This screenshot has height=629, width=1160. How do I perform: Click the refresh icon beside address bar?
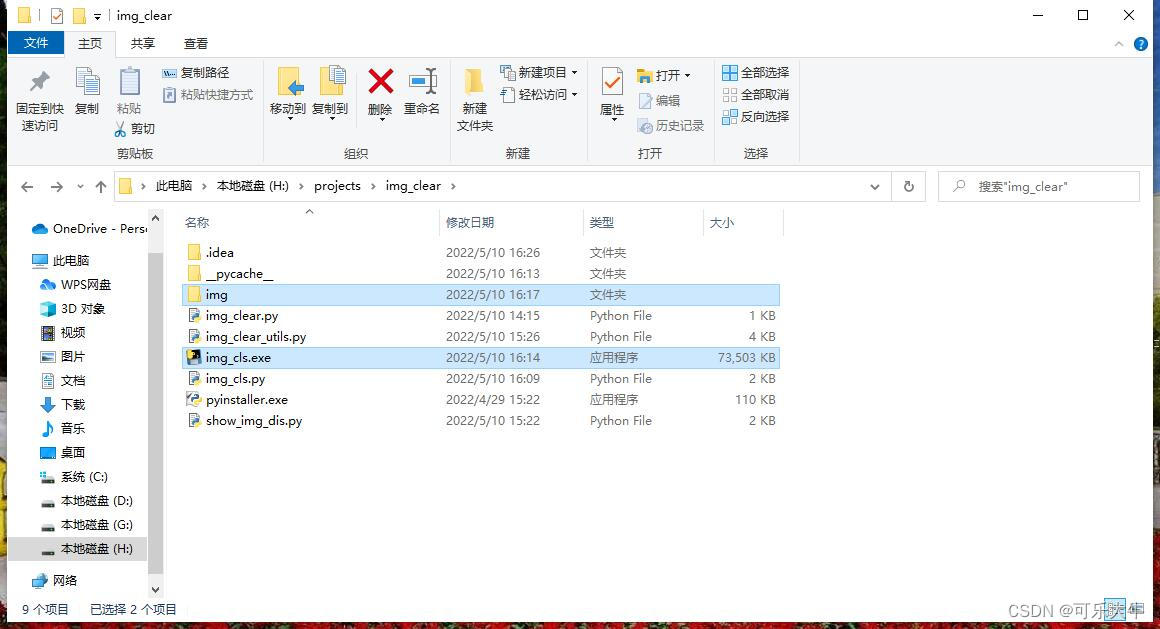pyautogui.click(x=908, y=186)
